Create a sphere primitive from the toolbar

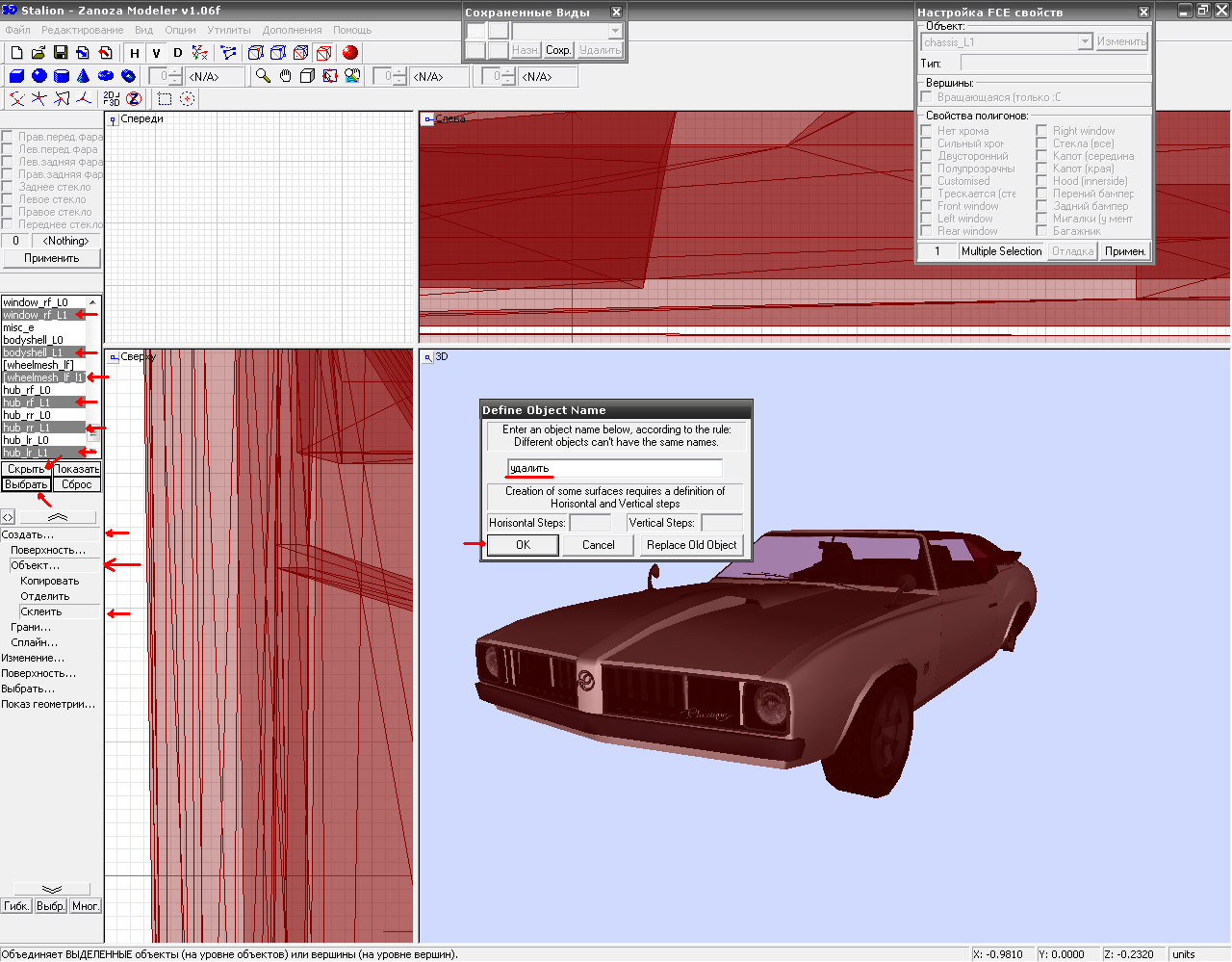click(38, 76)
